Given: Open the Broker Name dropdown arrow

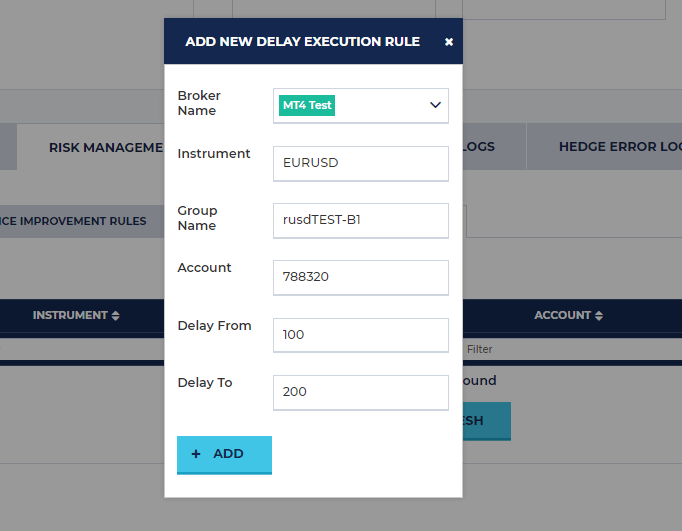Looking at the screenshot, I should point(435,105).
